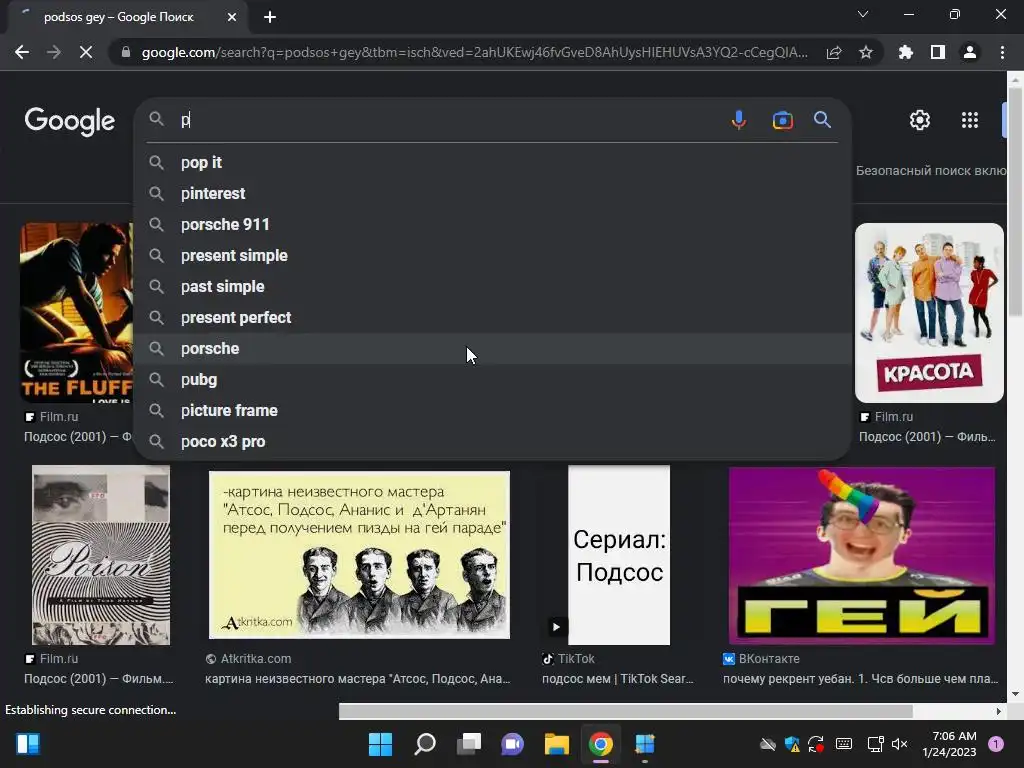The image size is (1024, 768).
Task: Click the Chrome taskbar icon
Action: [601, 744]
